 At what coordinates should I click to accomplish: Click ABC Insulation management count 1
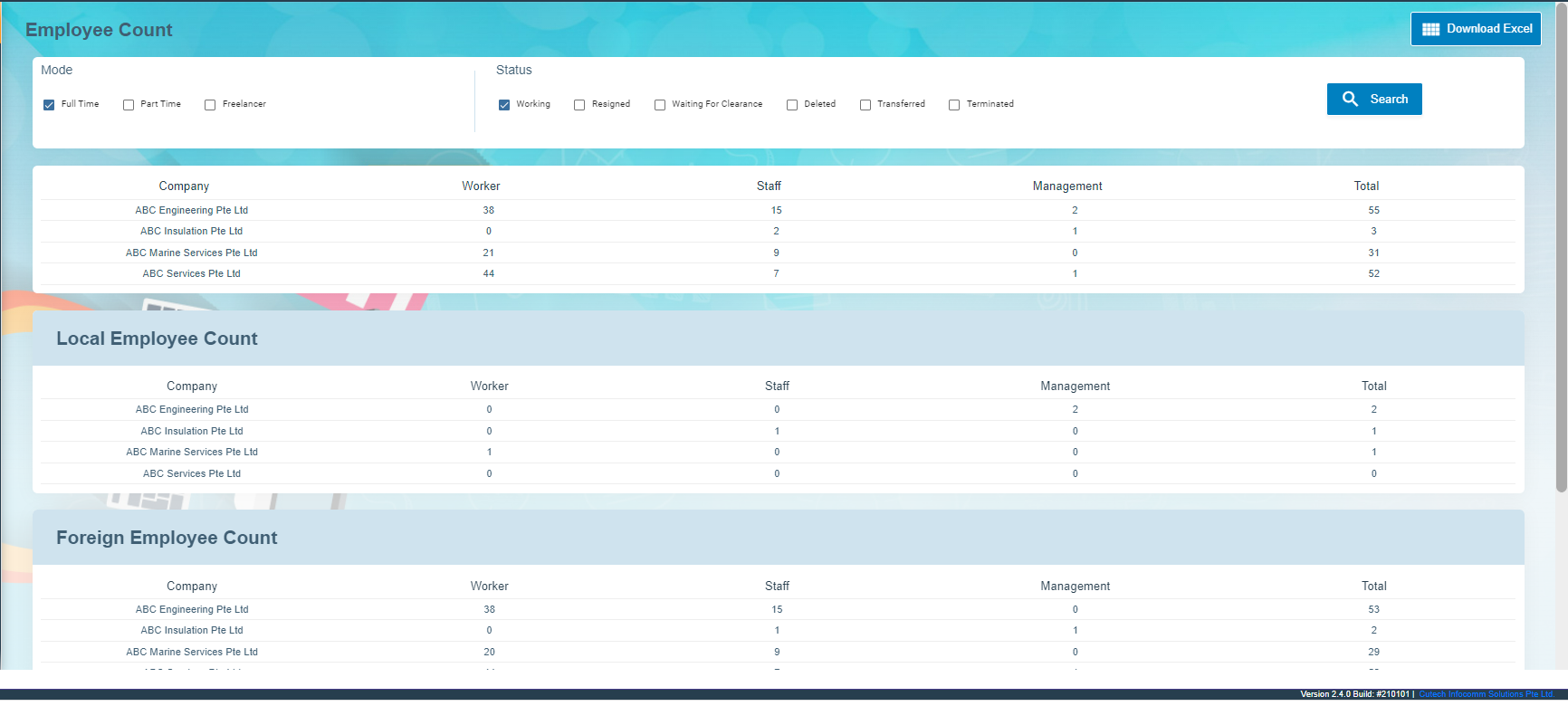click(x=1075, y=231)
